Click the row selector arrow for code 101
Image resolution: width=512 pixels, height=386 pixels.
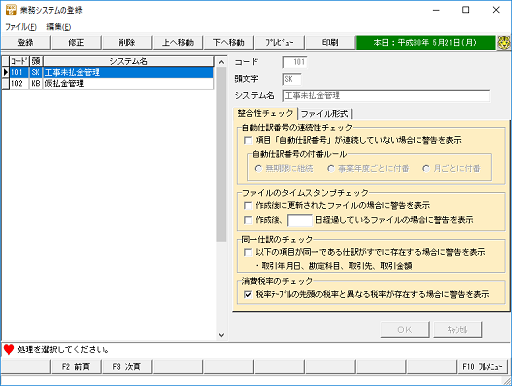(5, 72)
